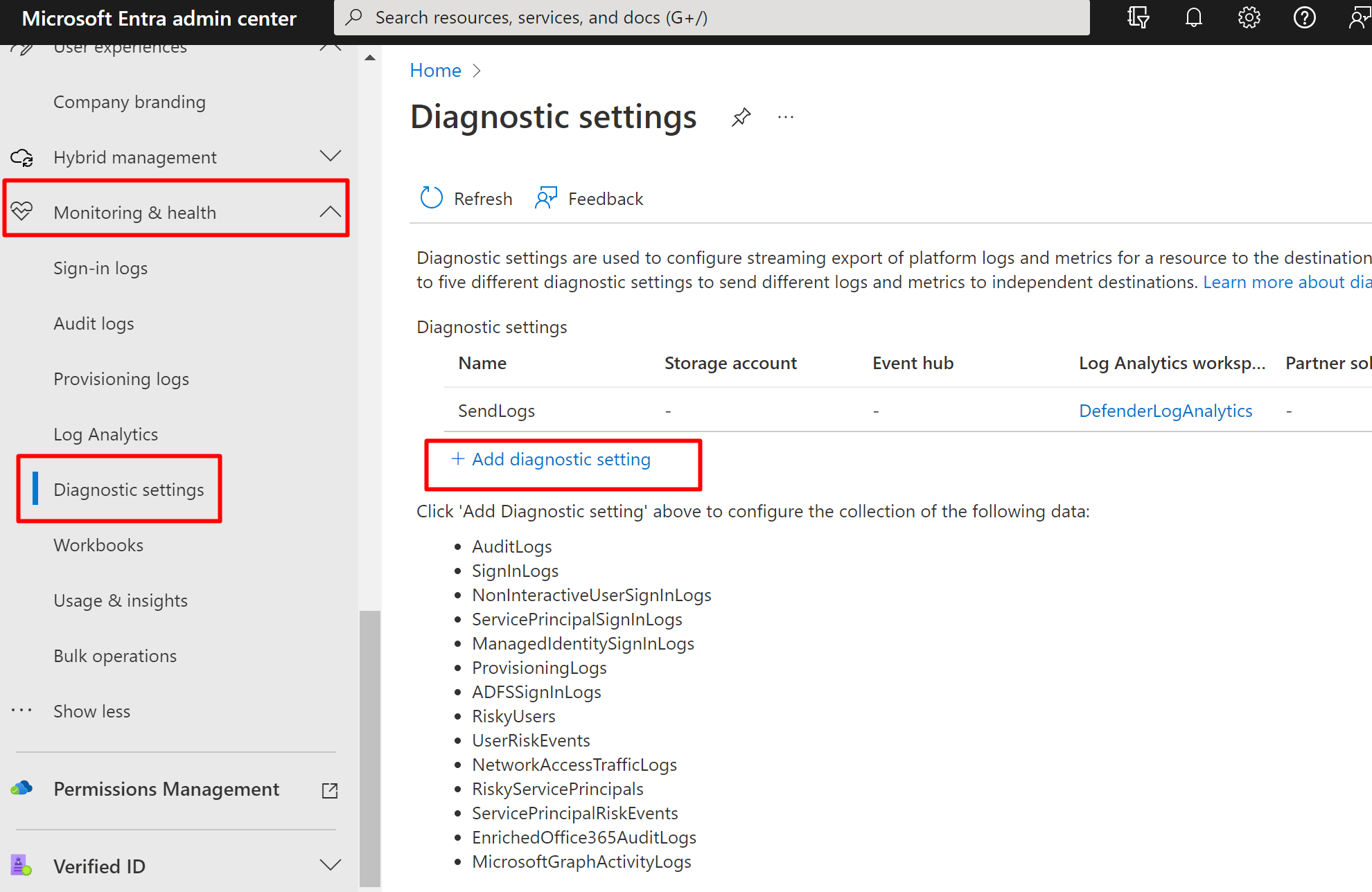Viewport: 1372px width, 892px height.
Task: Open Copilot/filter icon in top header bar
Action: tap(1138, 17)
